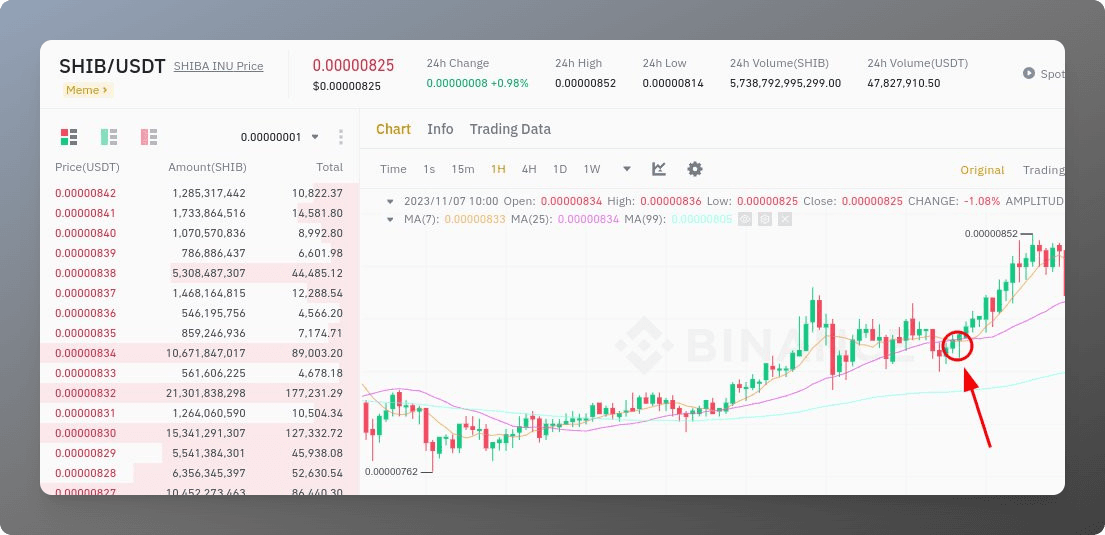Expand the Meme category tag

[87, 90]
